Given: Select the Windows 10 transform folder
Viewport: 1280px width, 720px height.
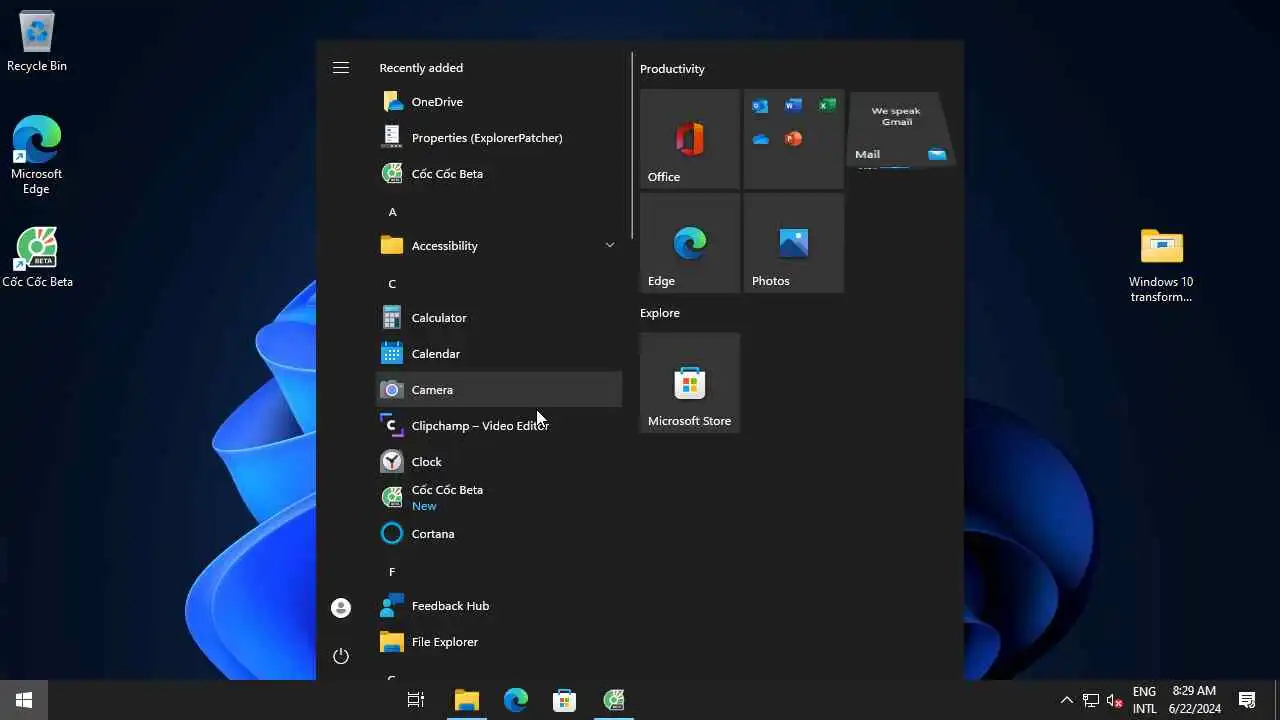Looking at the screenshot, I should coord(1161,265).
